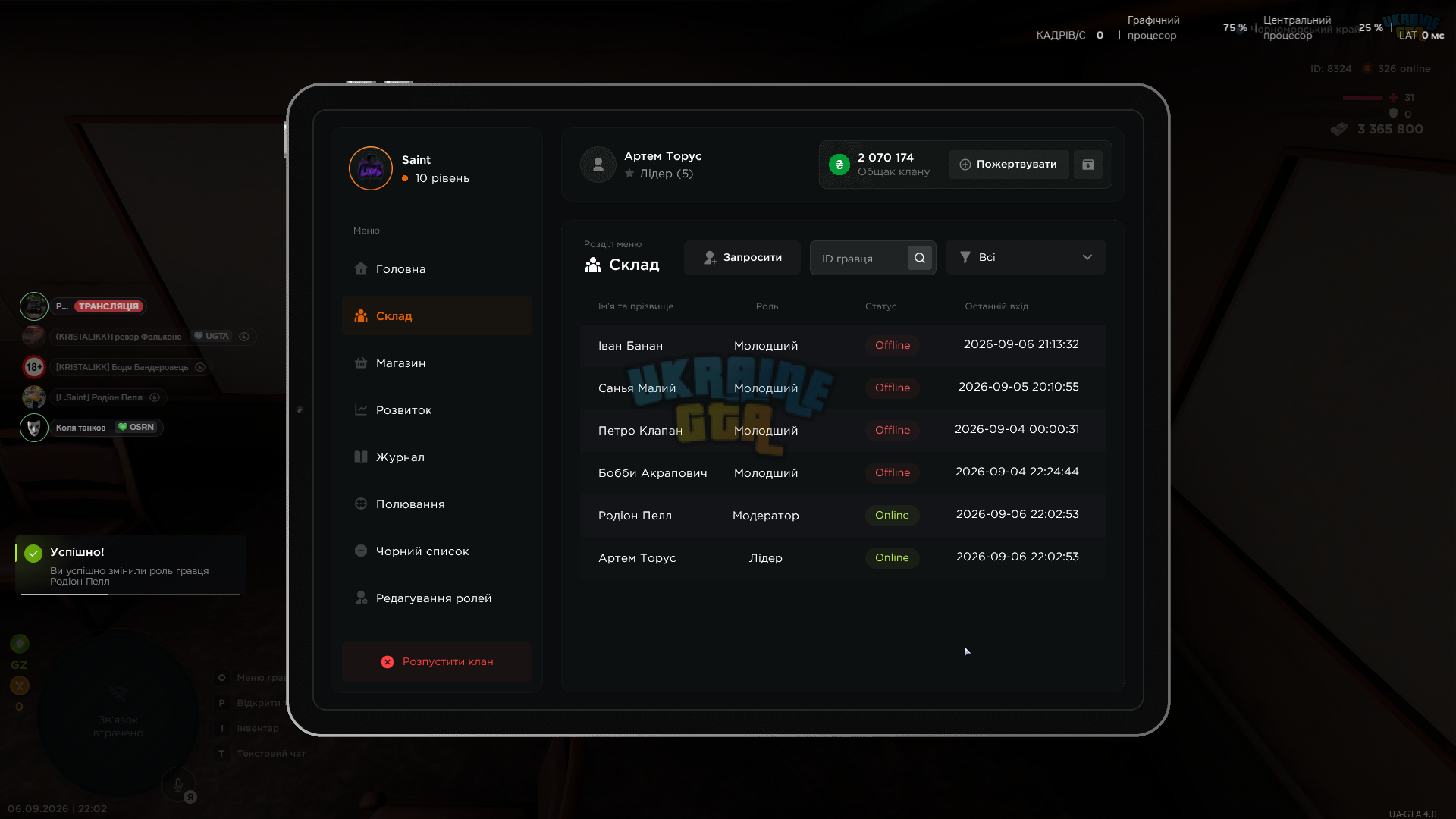Click the red health cross icon
Image resolution: width=1456 pixels, height=819 pixels.
[1394, 98]
